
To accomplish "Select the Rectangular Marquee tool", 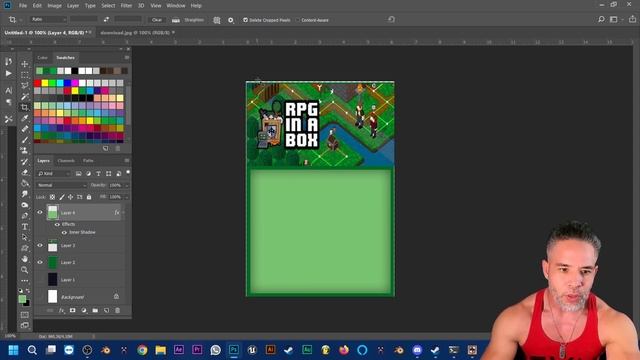I will (x=24, y=75).
